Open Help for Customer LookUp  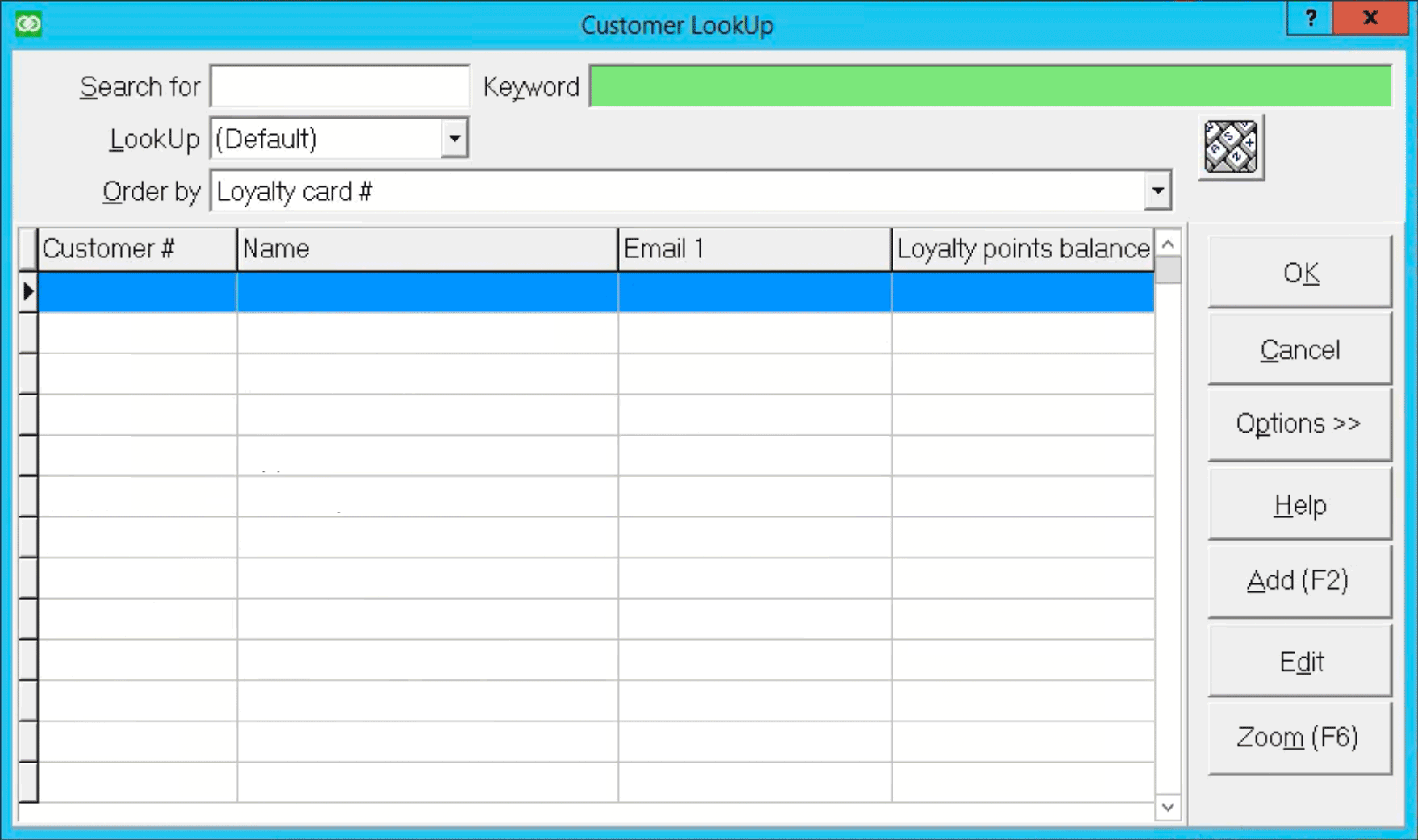[1299, 504]
